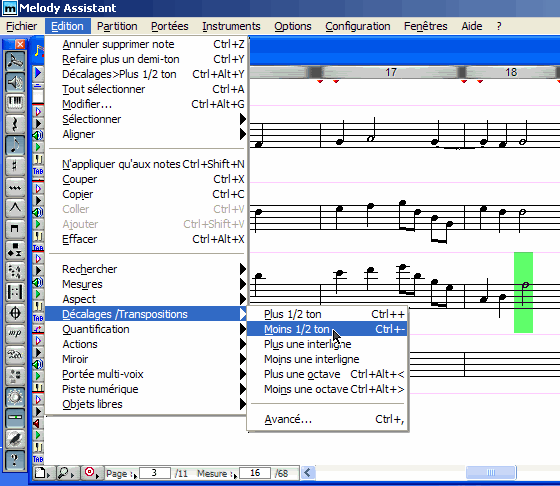Select Moins une interligne

click(x=327, y=359)
